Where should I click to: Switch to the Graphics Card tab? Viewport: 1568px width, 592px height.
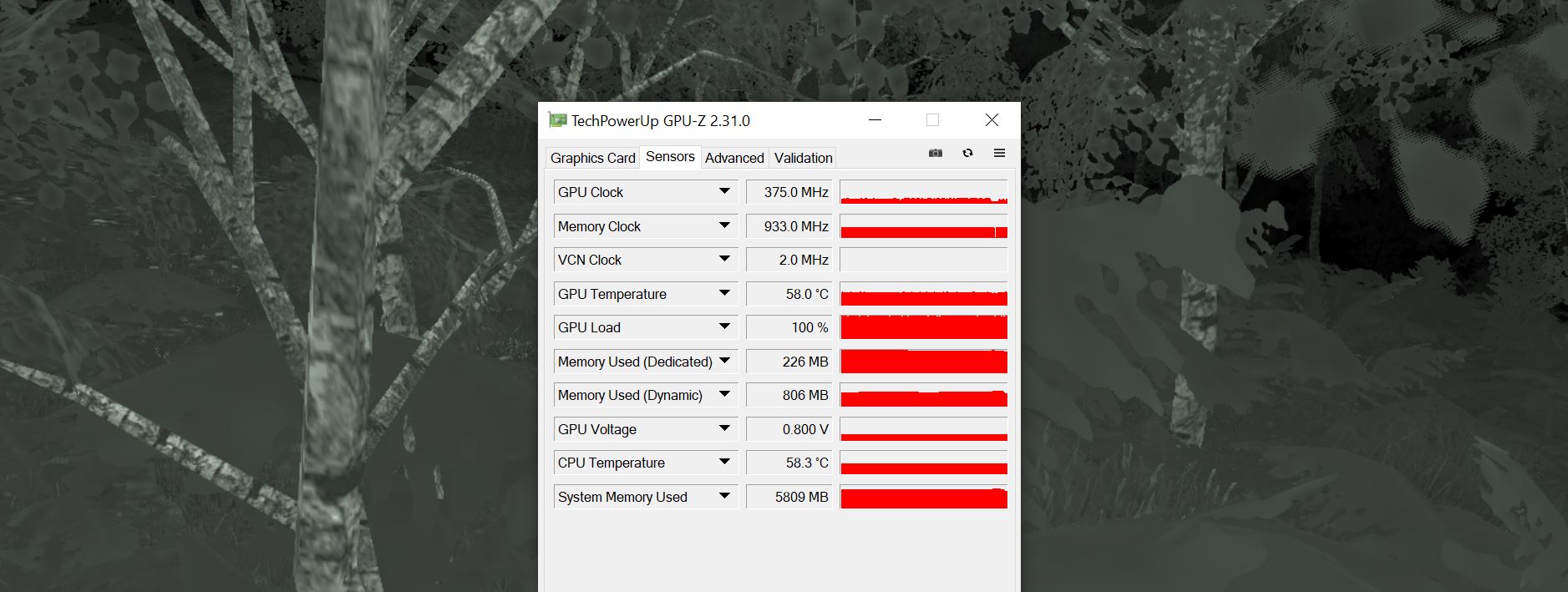pyautogui.click(x=593, y=158)
